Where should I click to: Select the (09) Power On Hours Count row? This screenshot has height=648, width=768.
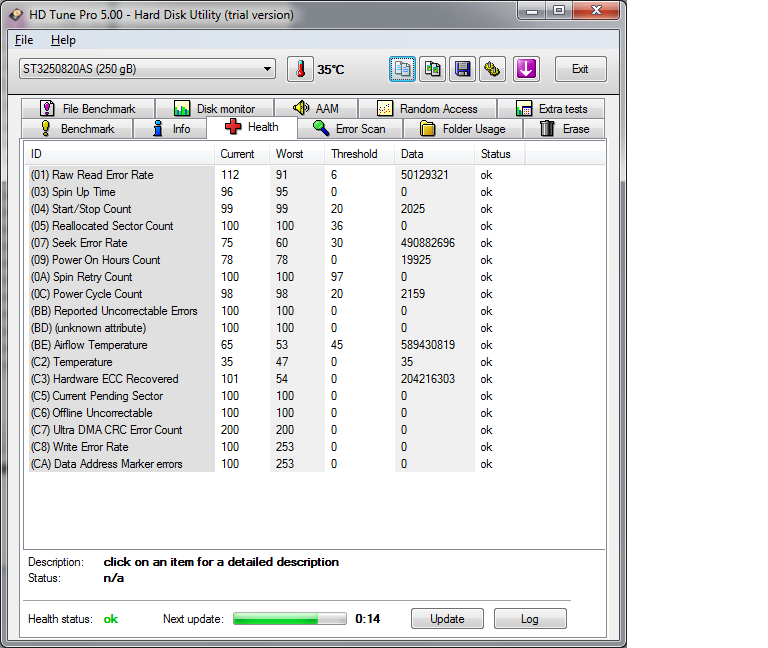click(x=277, y=260)
